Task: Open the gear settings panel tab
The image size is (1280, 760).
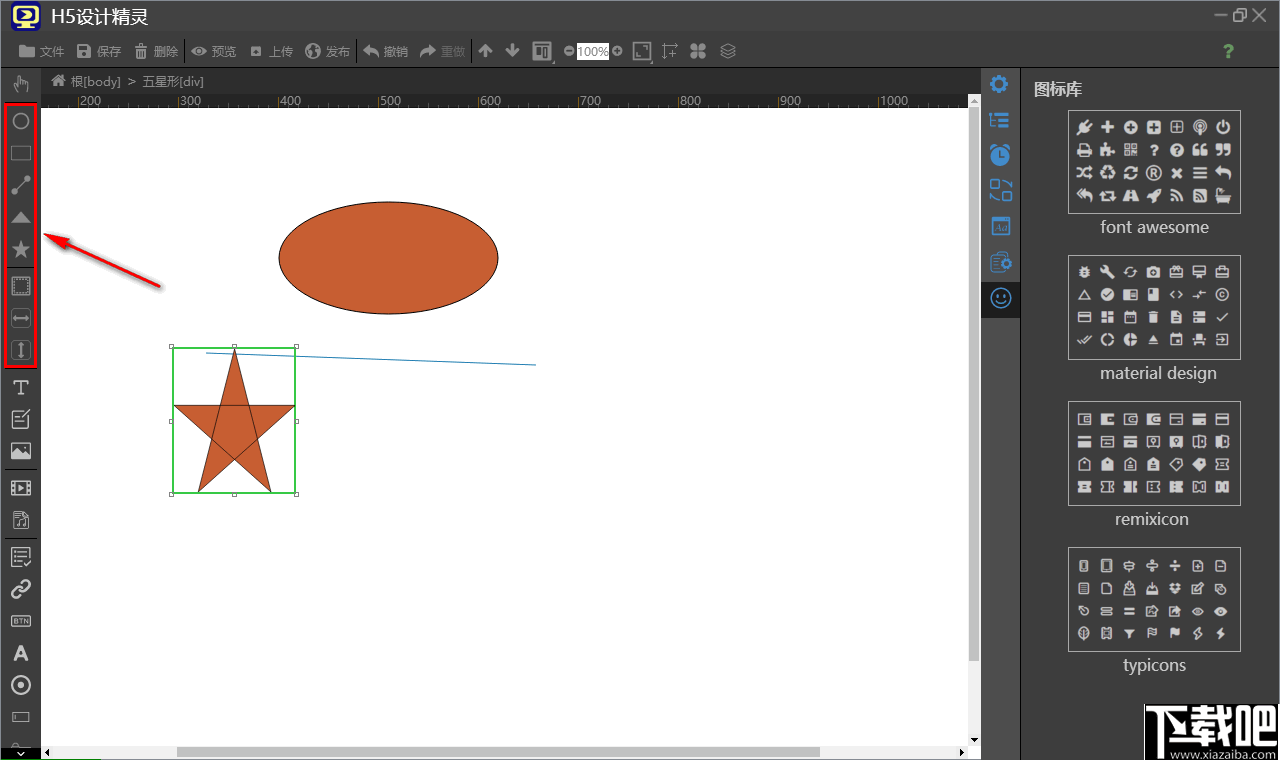Action: (x=999, y=84)
